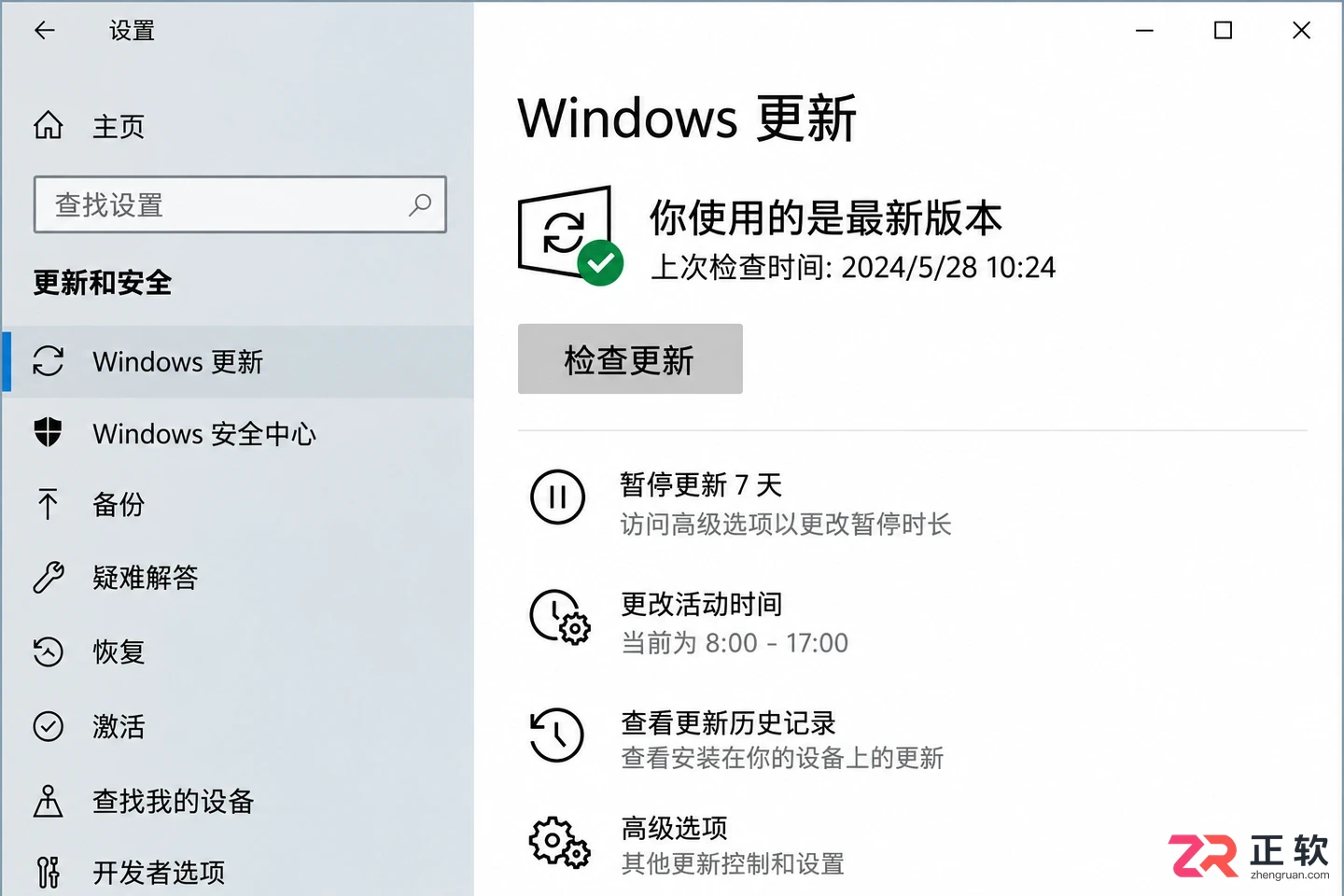Click the Activation checkmark circle icon
1344x896 pixels.
[x=49, y=726]
